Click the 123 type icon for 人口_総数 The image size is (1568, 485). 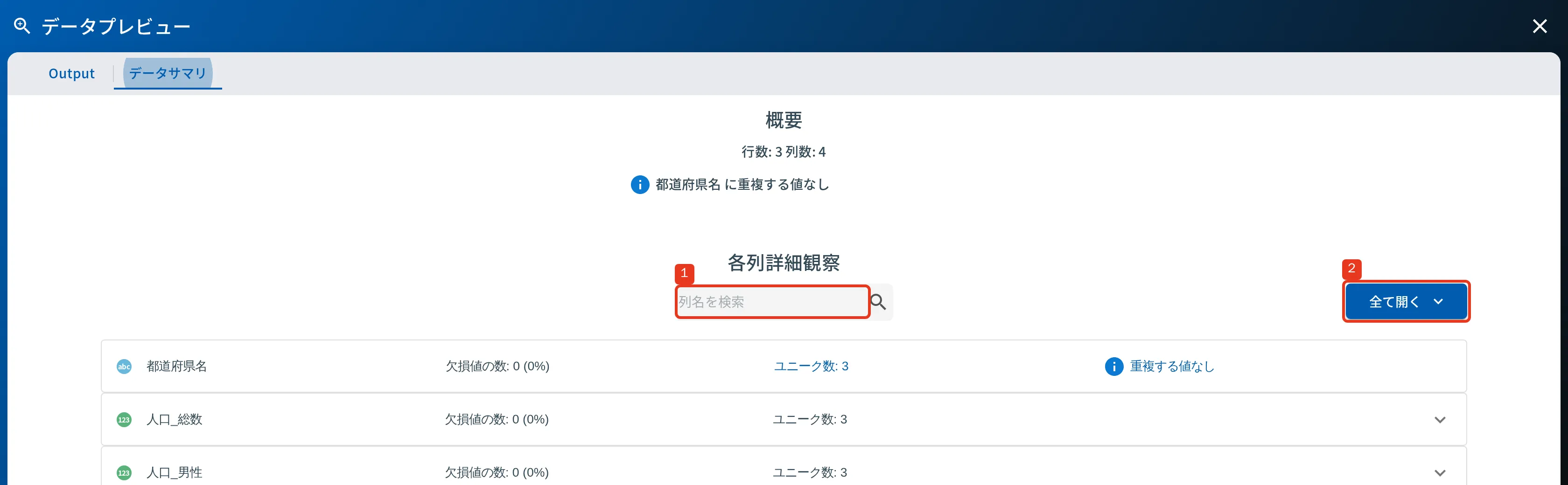point(124,419)
